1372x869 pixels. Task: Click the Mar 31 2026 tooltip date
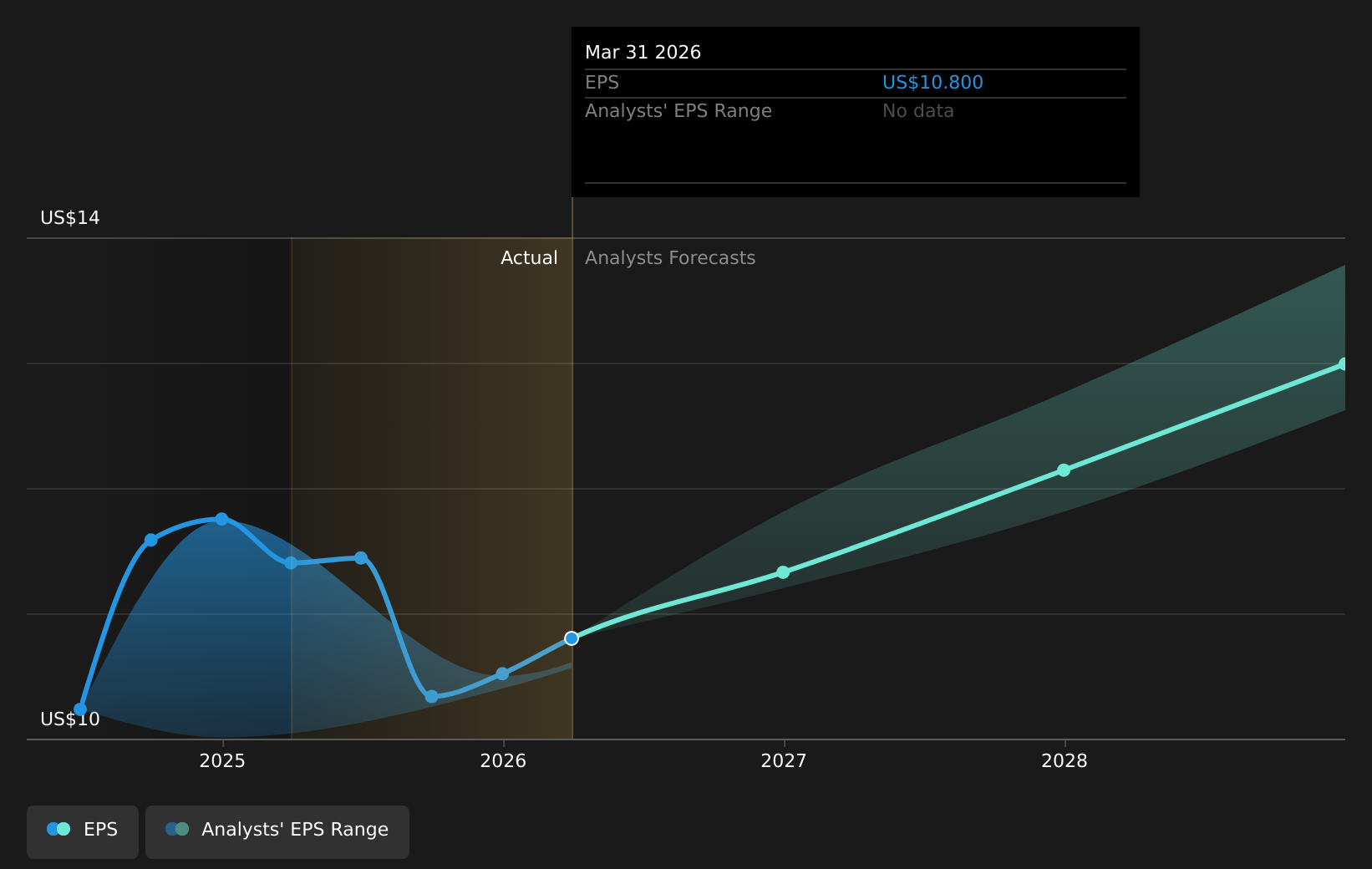point(643,53)
